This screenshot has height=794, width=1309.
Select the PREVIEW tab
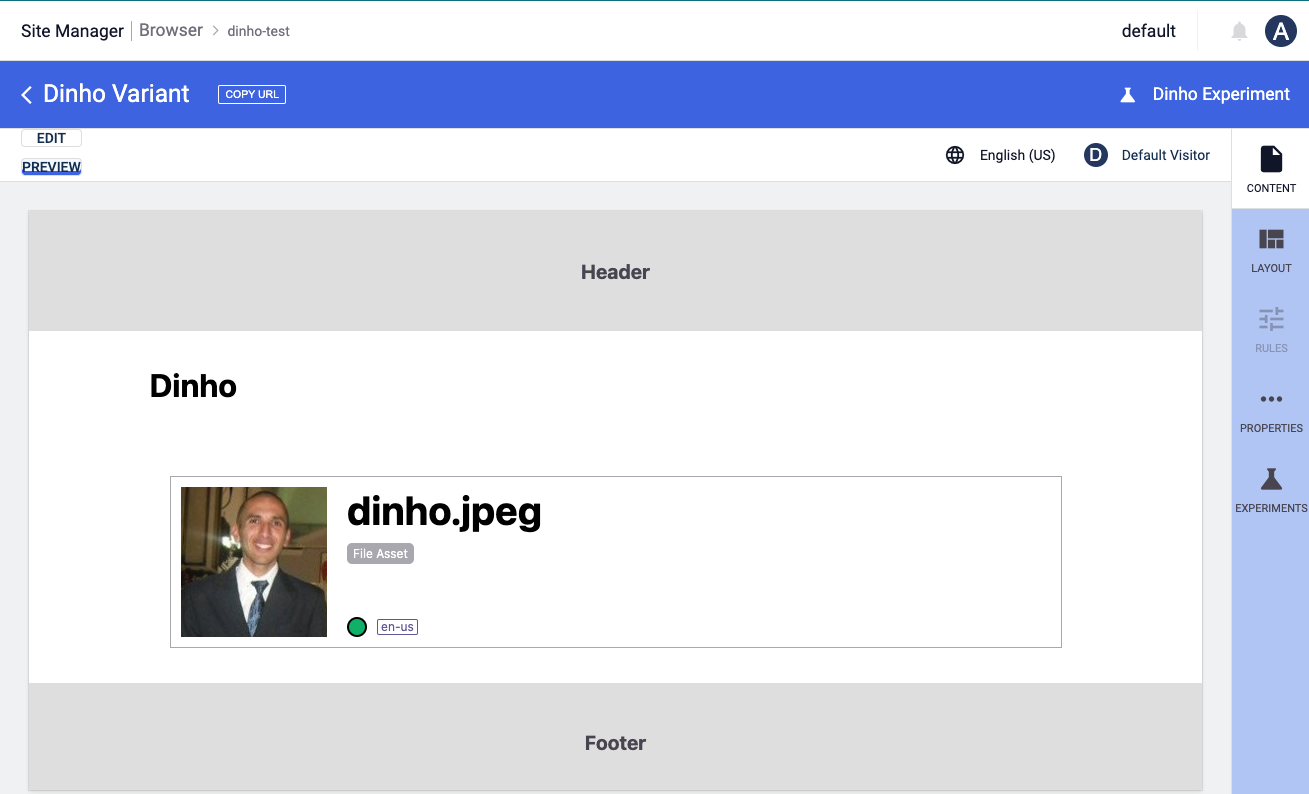[51, 166]
